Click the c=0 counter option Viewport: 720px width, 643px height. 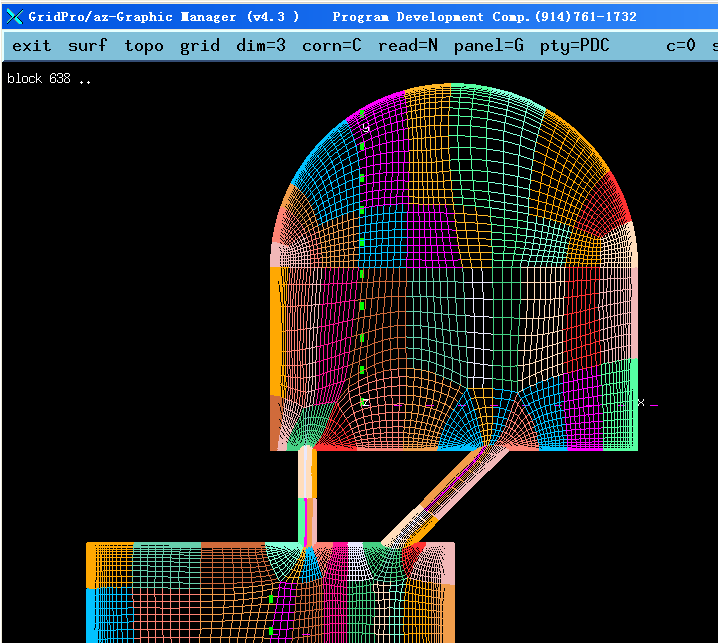[x=681, y=46]
